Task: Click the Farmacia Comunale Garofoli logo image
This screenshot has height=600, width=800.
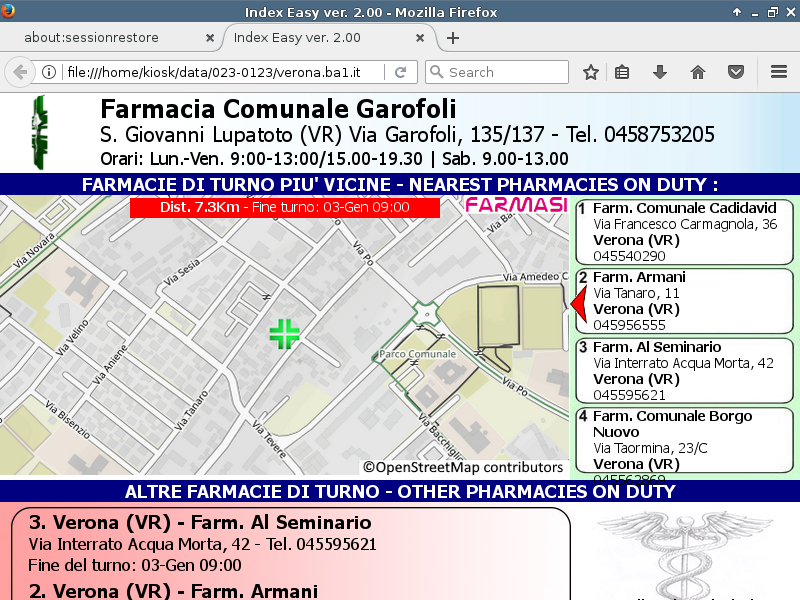Action: pyautogui.click(x=40, y=132)
